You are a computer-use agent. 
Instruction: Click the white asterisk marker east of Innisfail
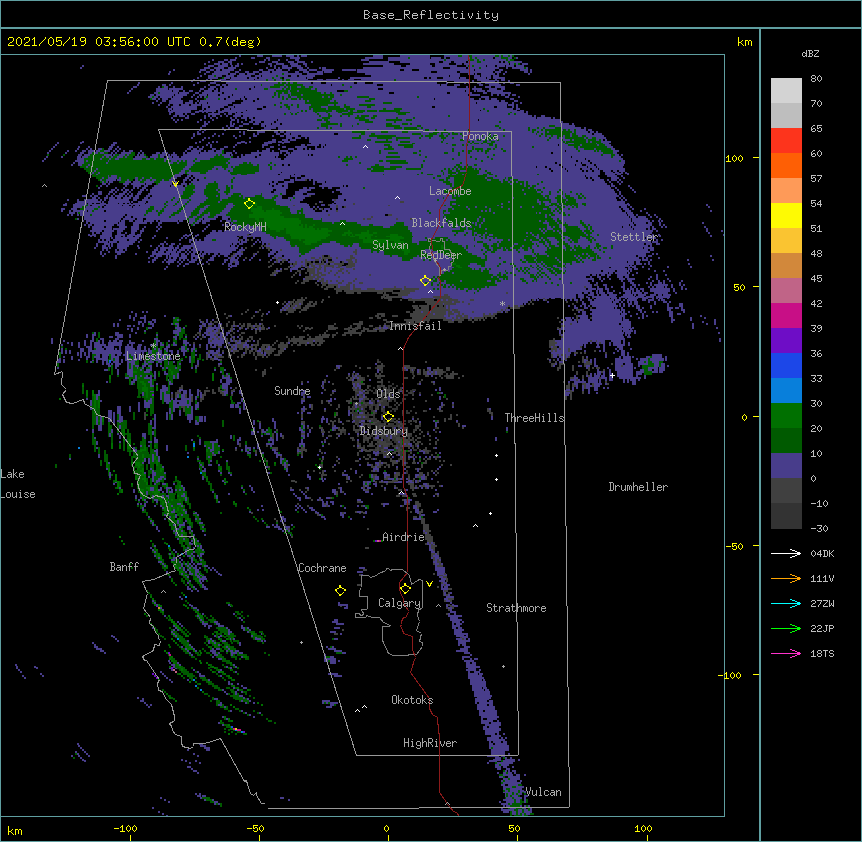502,304
